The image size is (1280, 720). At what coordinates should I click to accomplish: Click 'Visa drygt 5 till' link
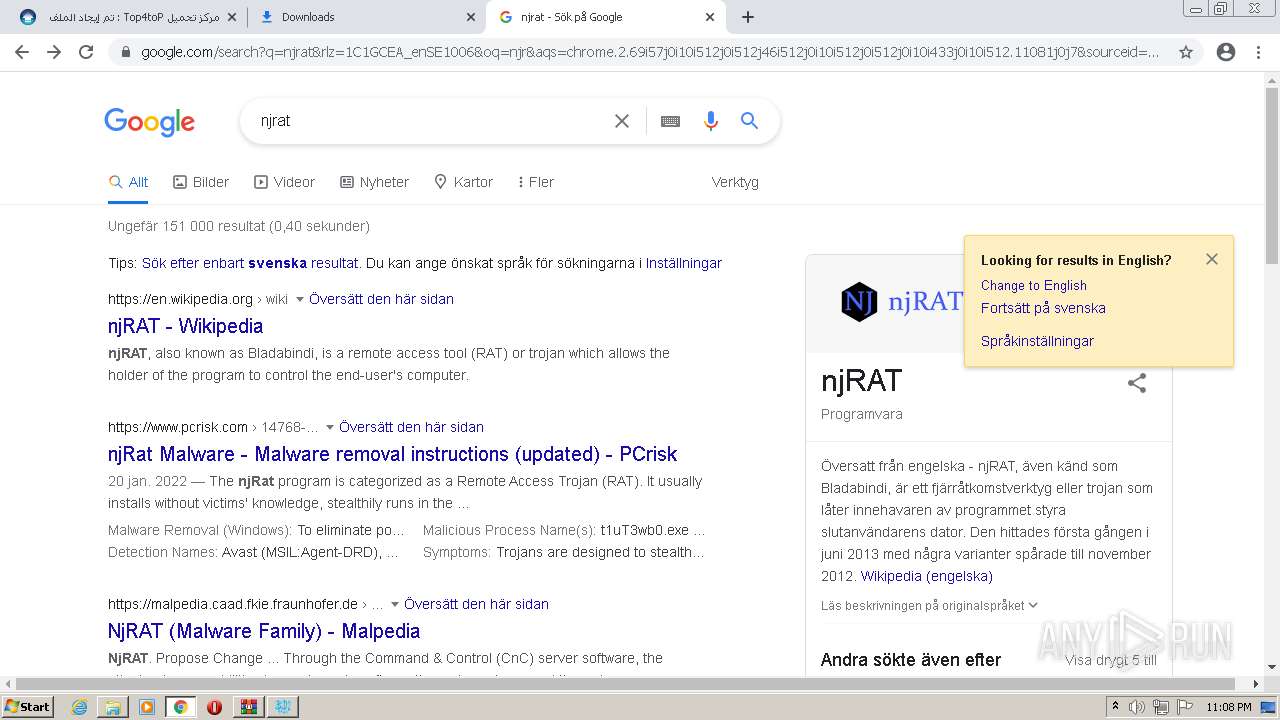coord(1110,660)
